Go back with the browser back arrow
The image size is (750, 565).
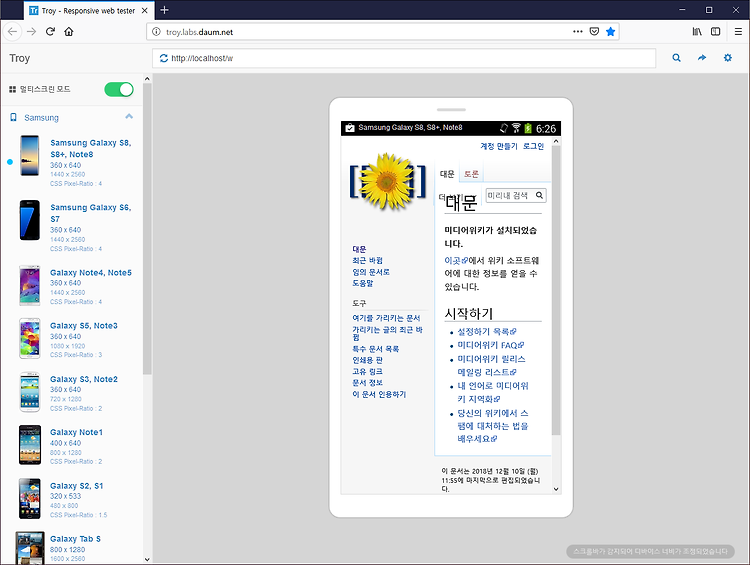pos(12,32)
